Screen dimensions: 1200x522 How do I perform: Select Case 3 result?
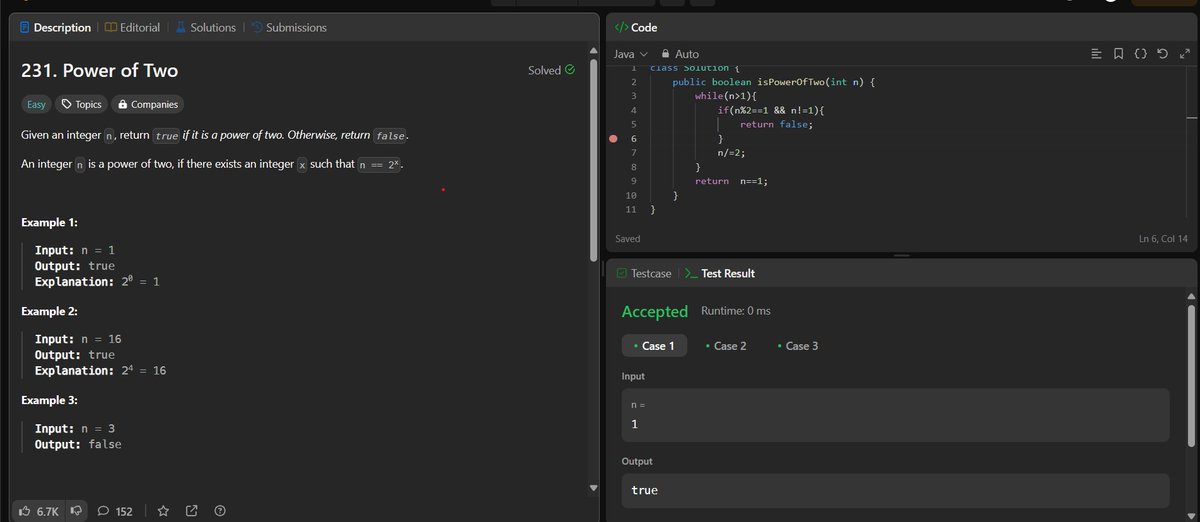(798, 346)
